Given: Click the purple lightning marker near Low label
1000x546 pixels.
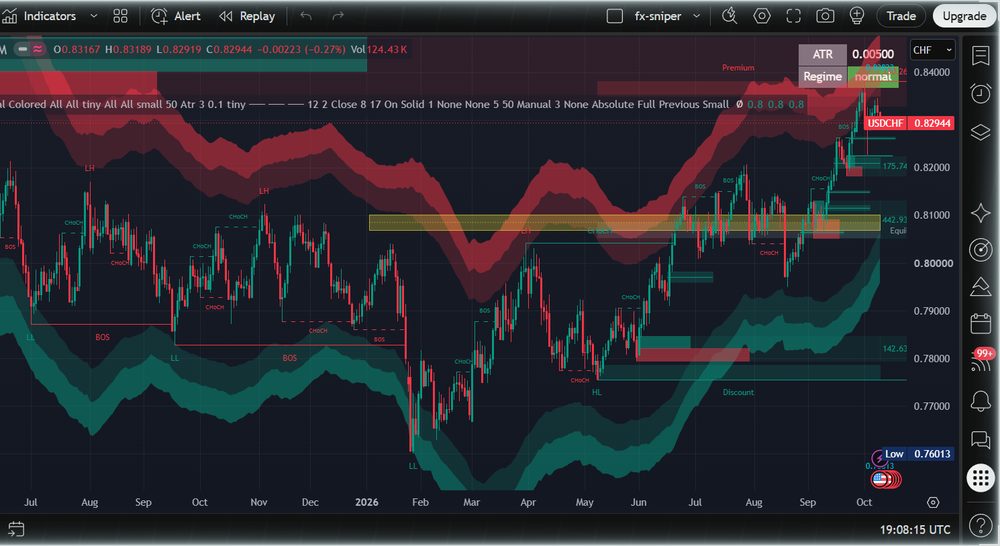Looking at the screenshot, I should click(x=879, y=457).
